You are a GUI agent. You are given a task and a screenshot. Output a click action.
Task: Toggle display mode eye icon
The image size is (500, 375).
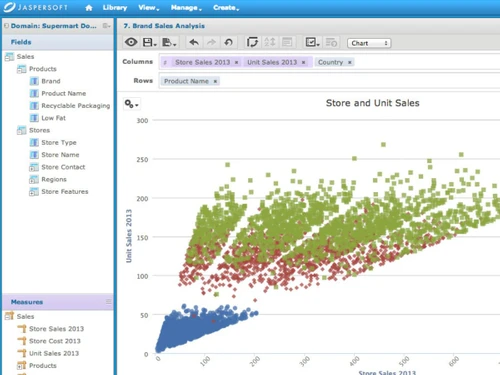[131, 42]
